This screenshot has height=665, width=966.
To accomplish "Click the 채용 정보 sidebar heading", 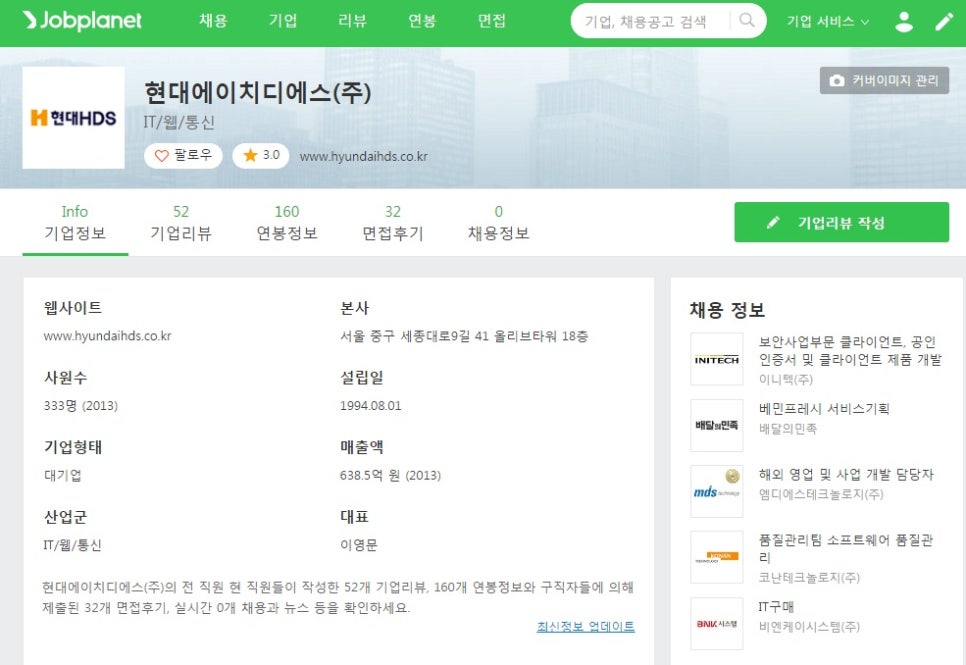I will (x=727, y=309).
